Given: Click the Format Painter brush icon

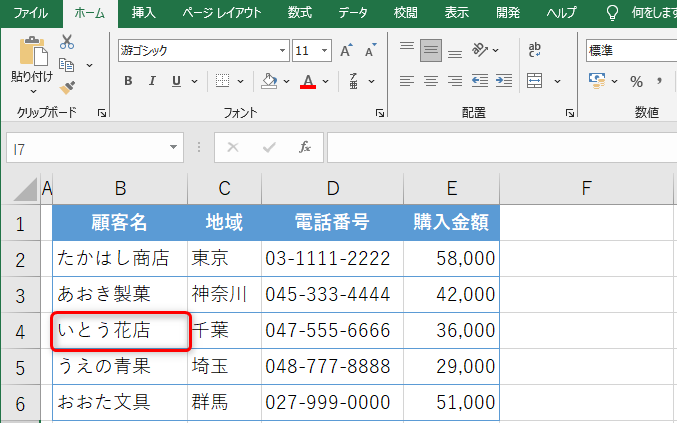Looking at the screenshot, I should click(67, 87).
